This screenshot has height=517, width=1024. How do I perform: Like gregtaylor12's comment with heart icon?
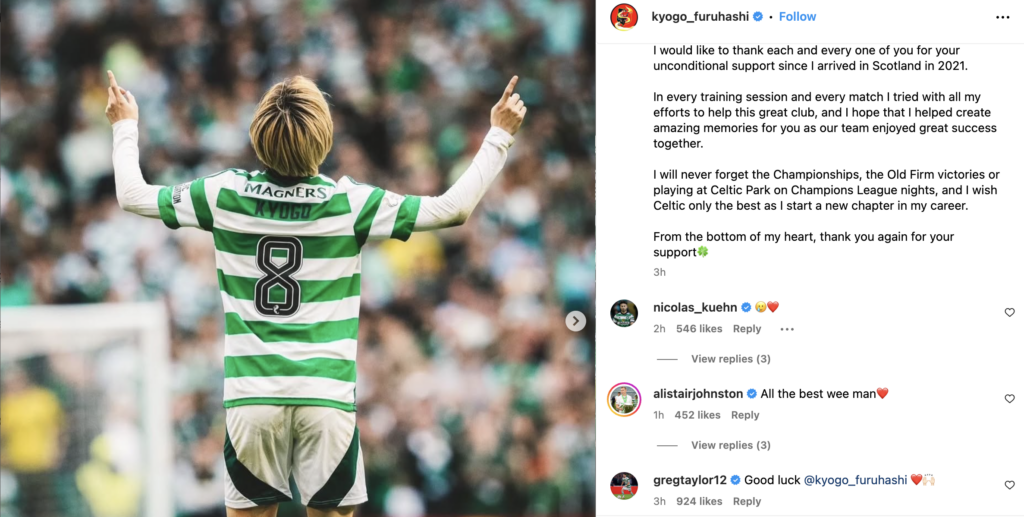pos(1010,485)
